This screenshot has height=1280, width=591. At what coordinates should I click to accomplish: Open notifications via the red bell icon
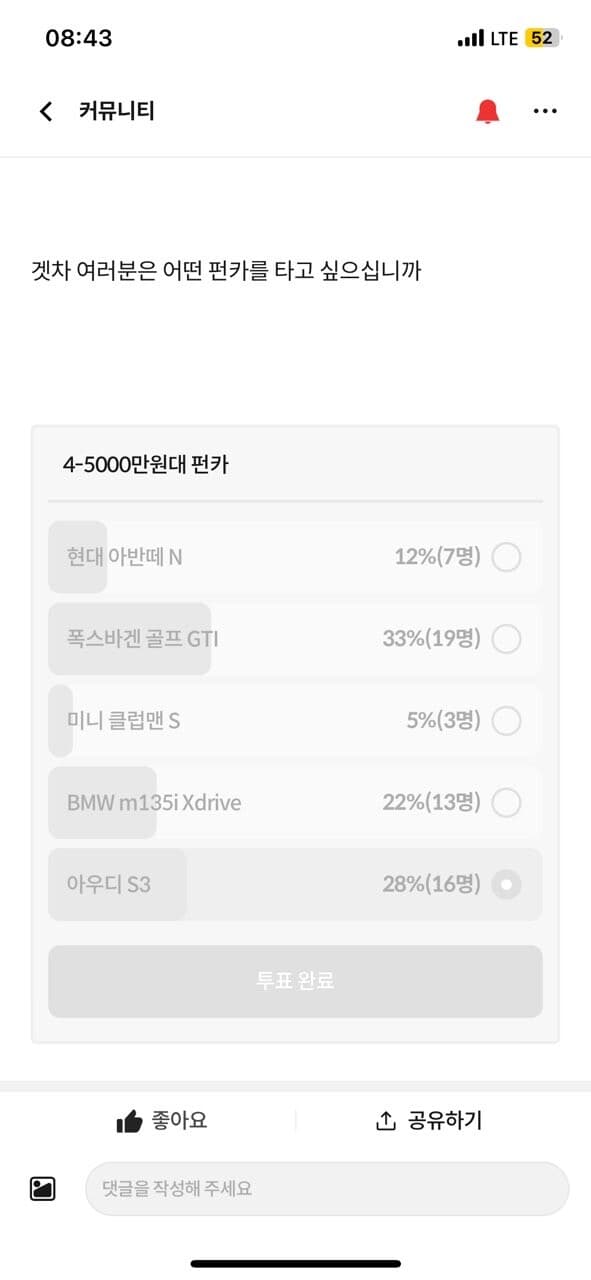point(487,110)
